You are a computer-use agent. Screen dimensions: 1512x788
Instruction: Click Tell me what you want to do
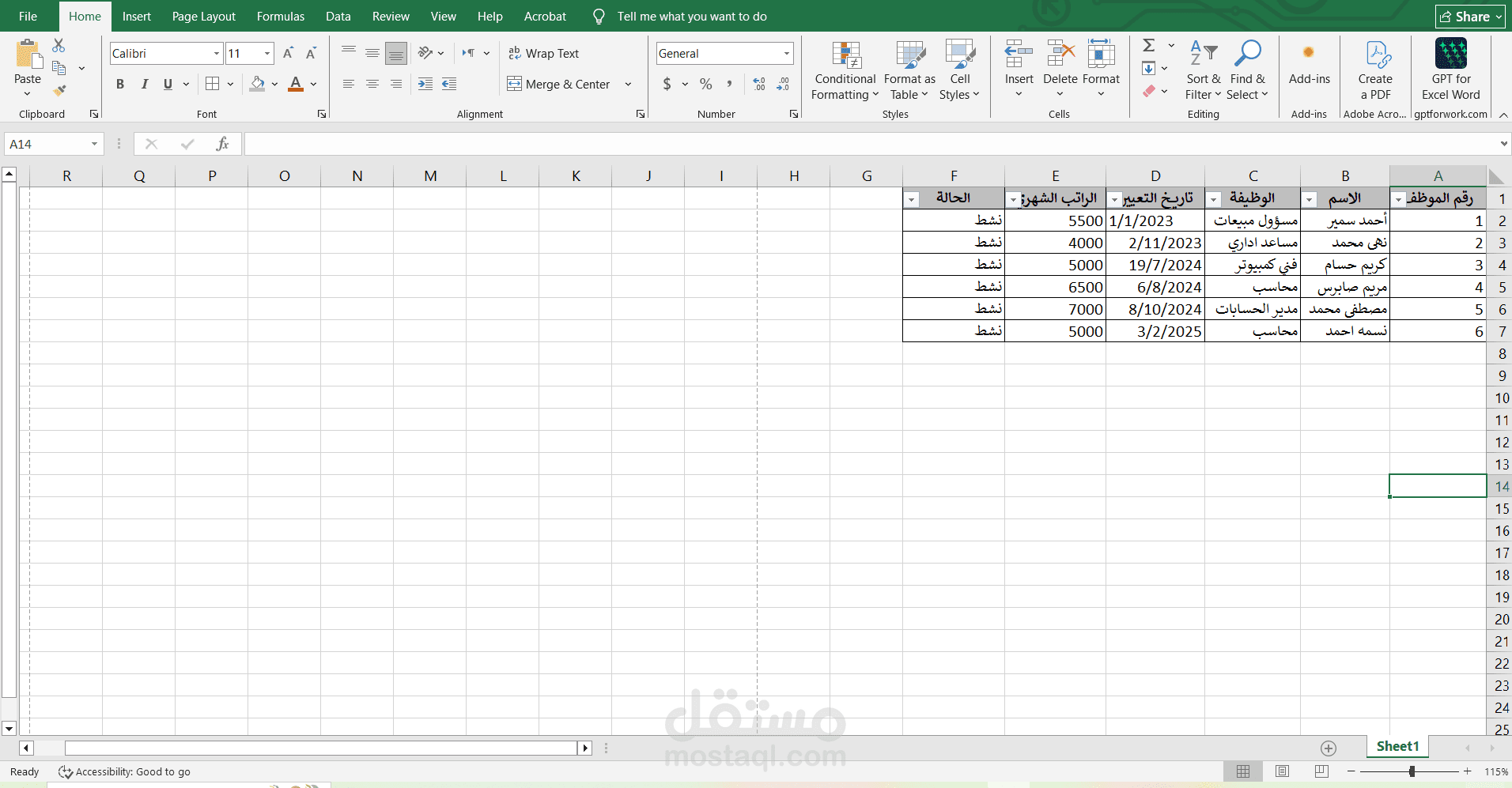tap(692, 16)
